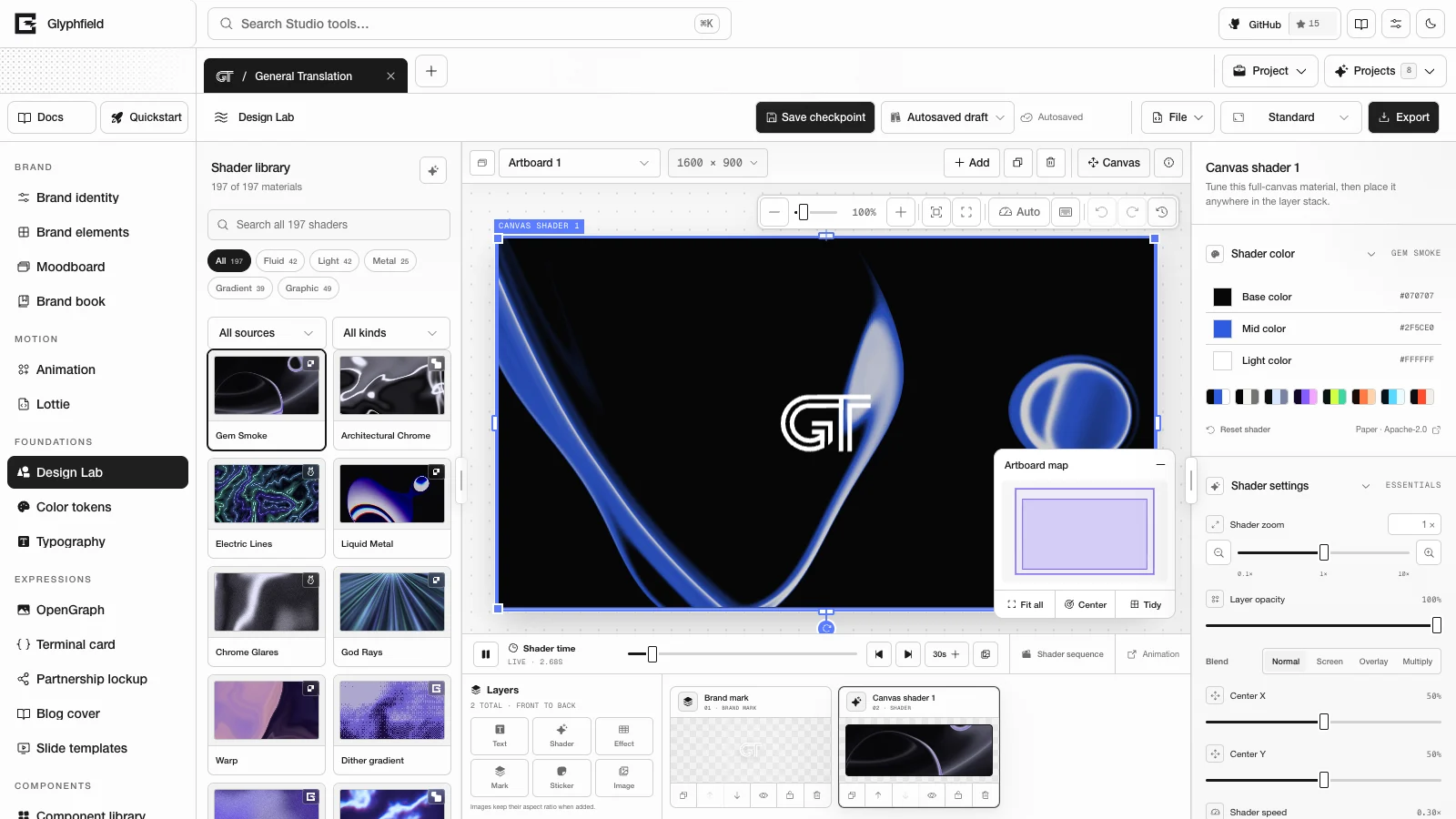The image size is (1456, 819).
Task: Hide the Brand mark layer
Action: (763, 795)
